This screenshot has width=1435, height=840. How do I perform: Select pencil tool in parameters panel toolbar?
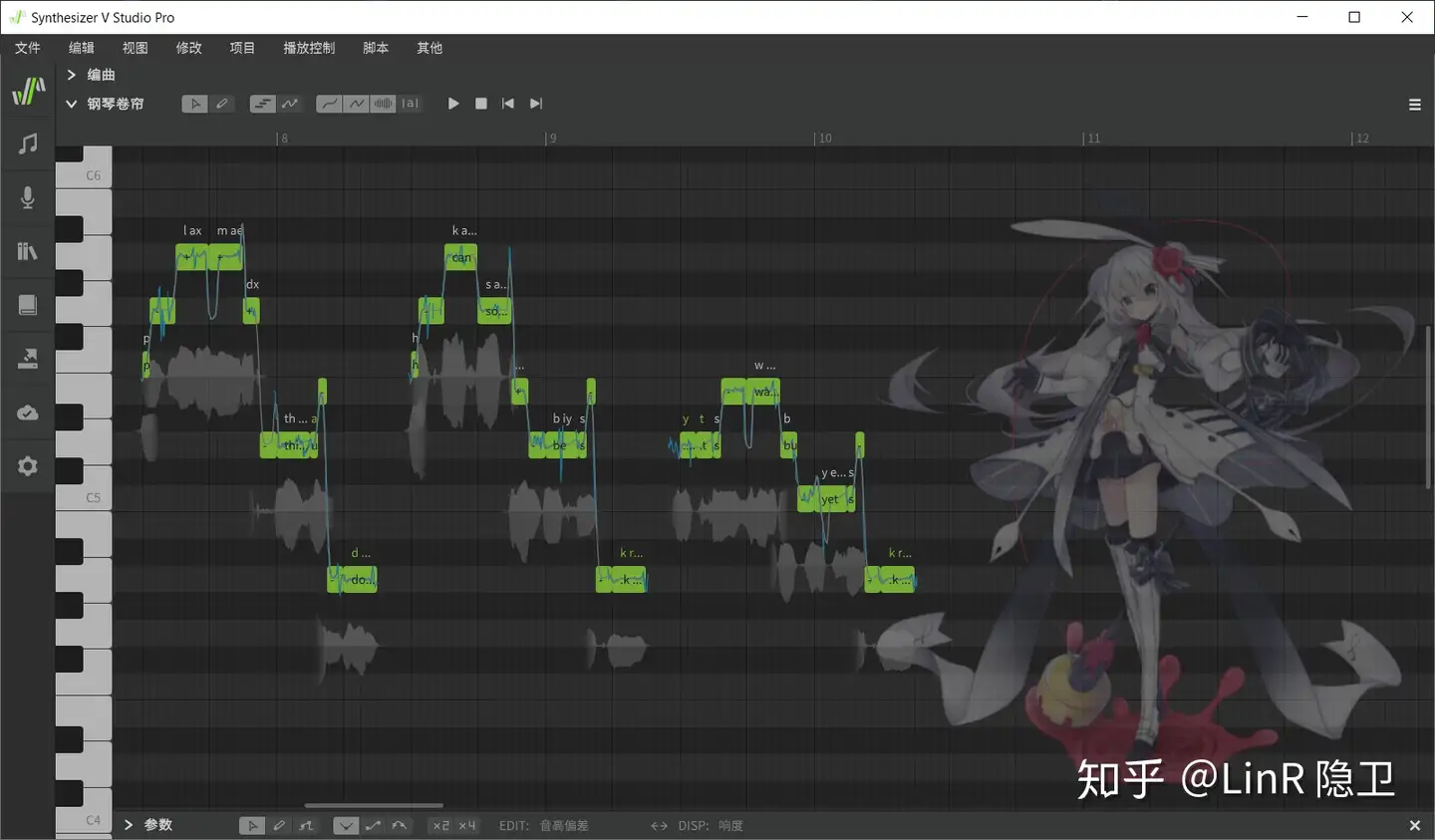pos(279,825)
